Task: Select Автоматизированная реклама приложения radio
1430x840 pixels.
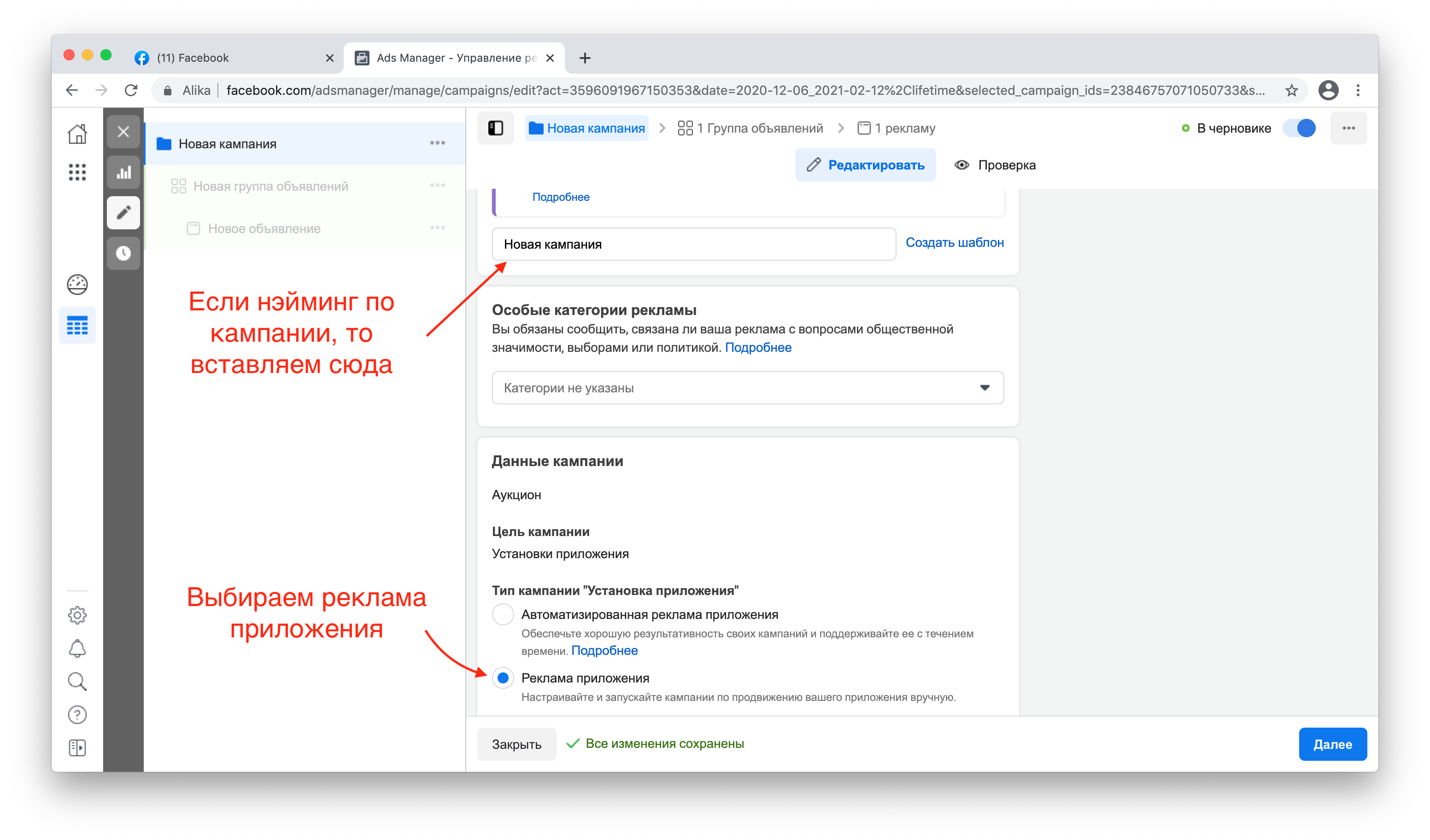Action: pyautogui.click(x=503, y=614)
